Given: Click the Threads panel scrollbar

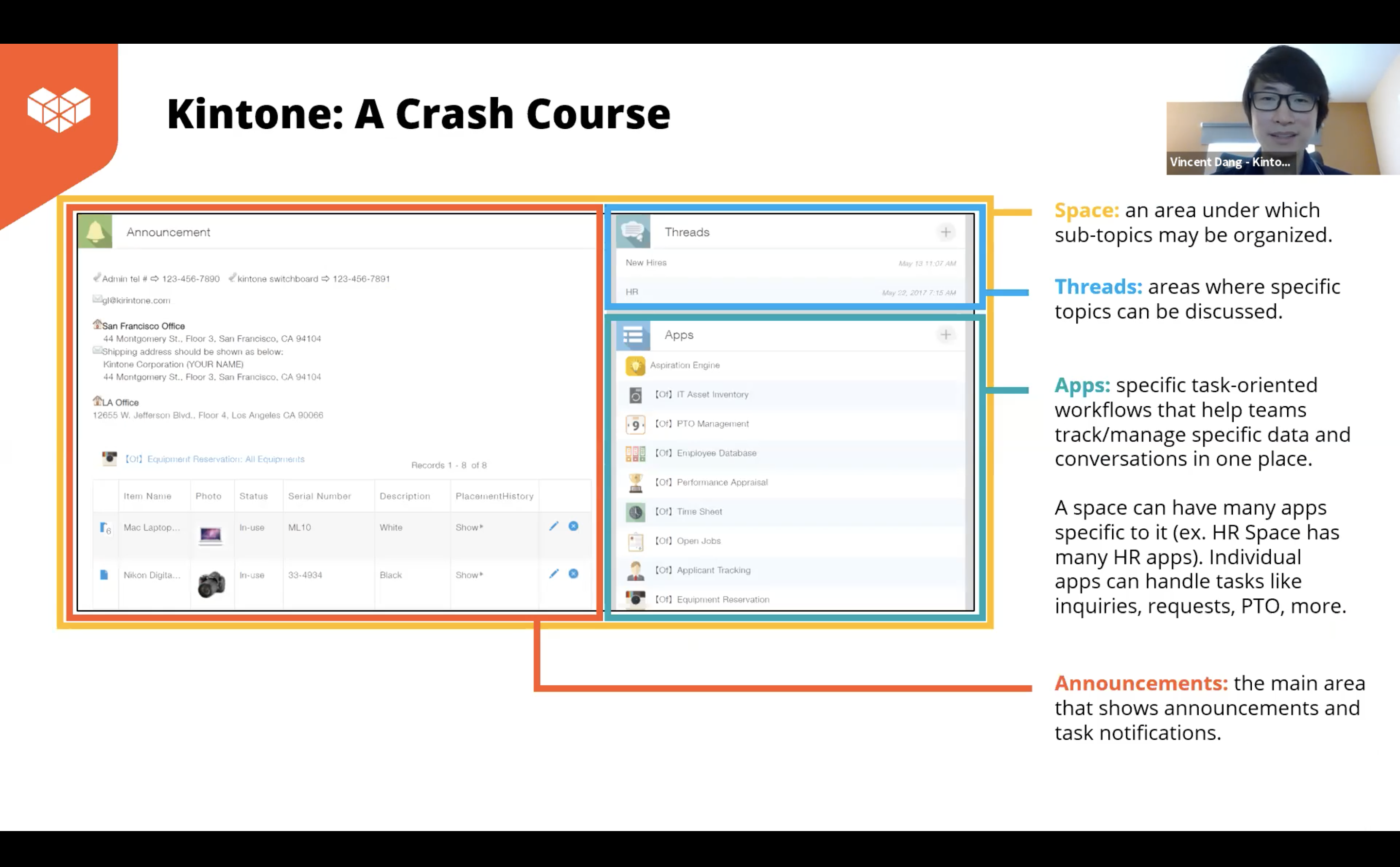Looking at the screenshot, I should point(969,258).
